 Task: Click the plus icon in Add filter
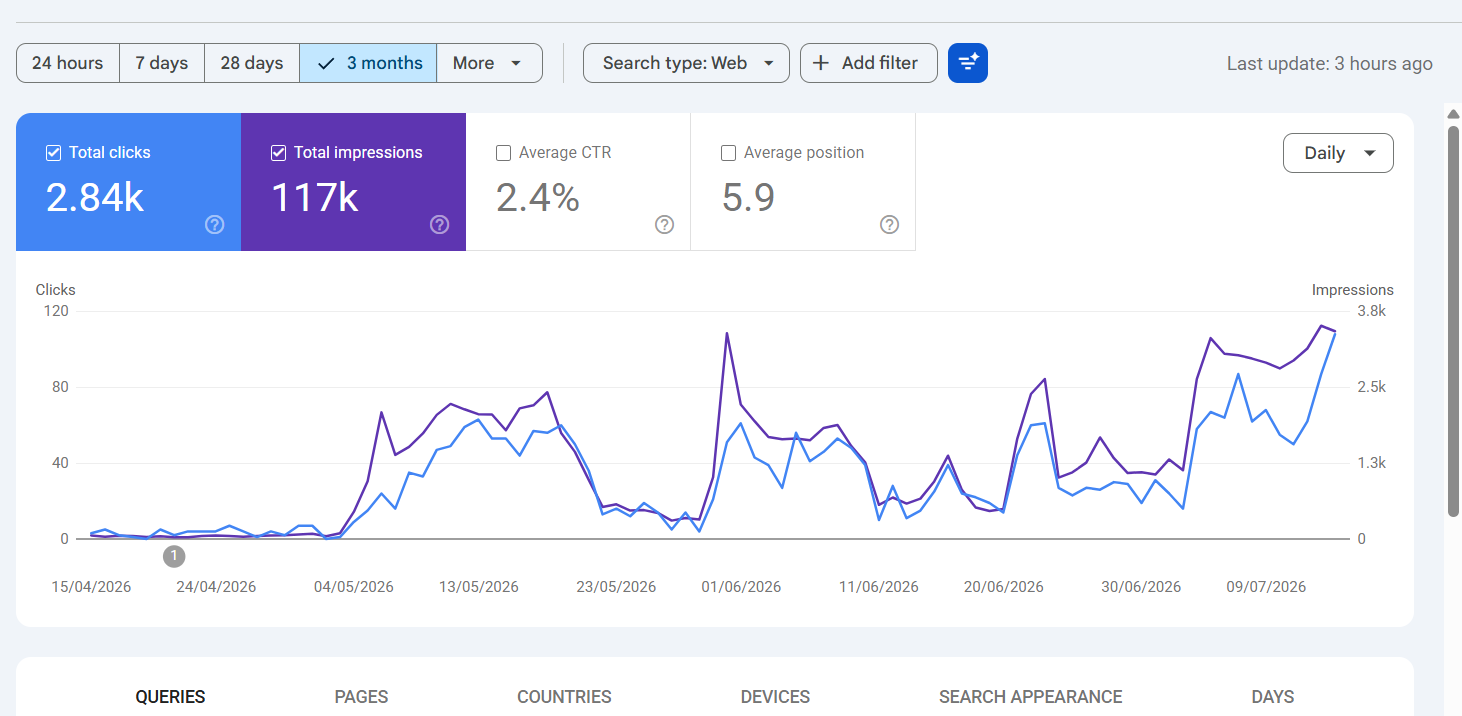(820, 63)
